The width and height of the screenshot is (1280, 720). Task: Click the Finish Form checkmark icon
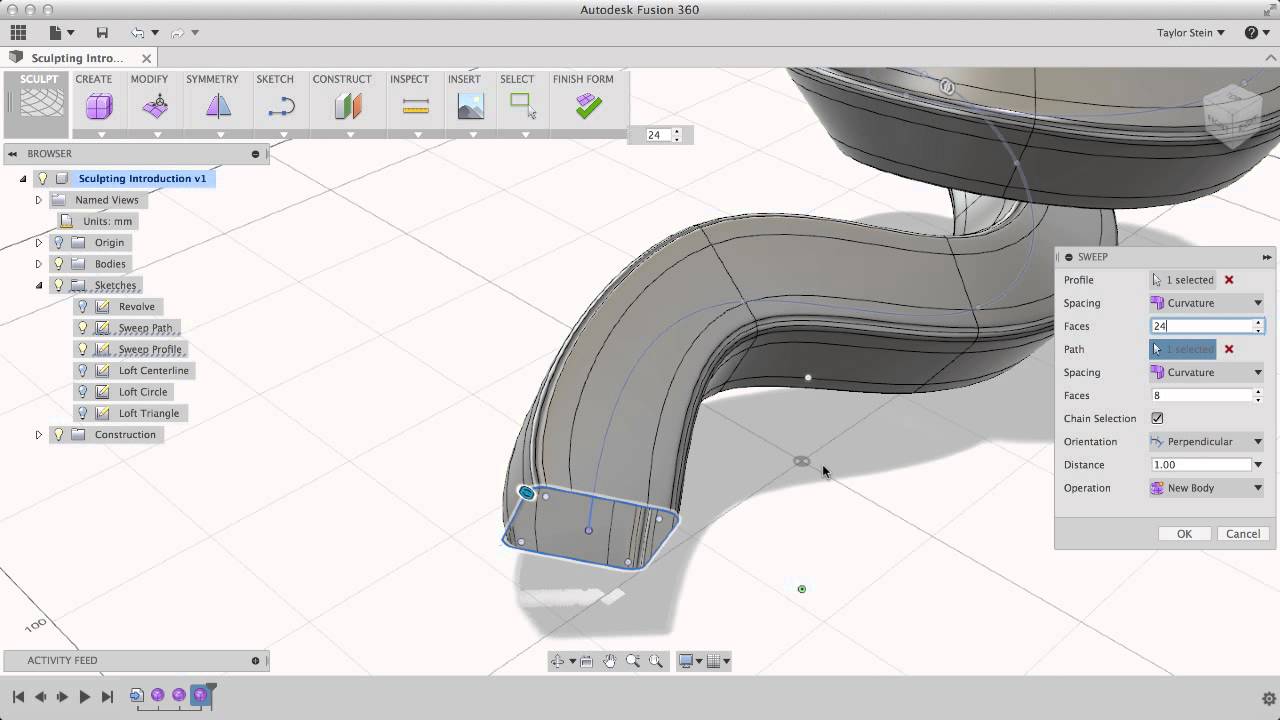coord(589,106)
